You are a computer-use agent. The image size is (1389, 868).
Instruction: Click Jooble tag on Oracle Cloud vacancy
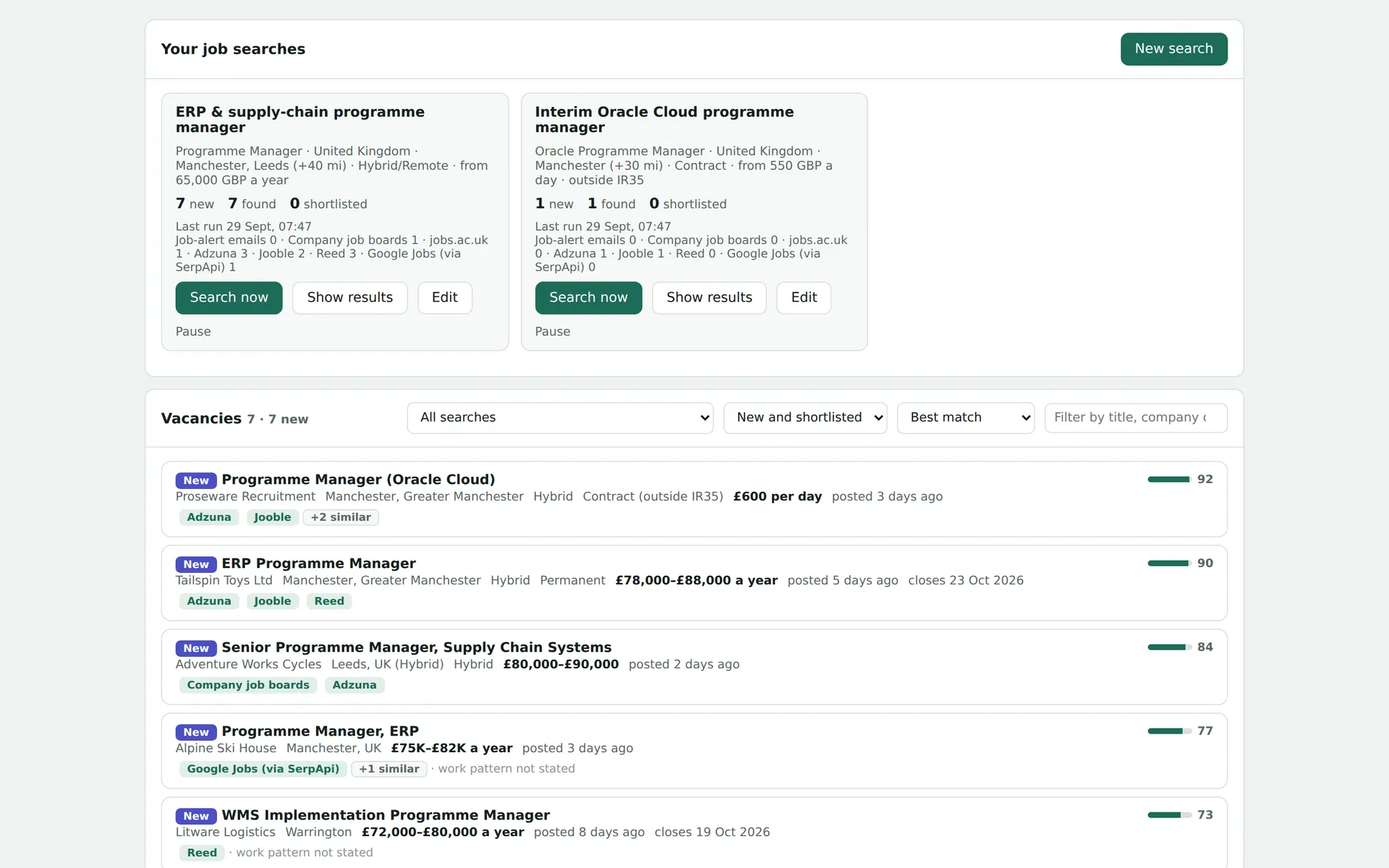pos(272,517)
